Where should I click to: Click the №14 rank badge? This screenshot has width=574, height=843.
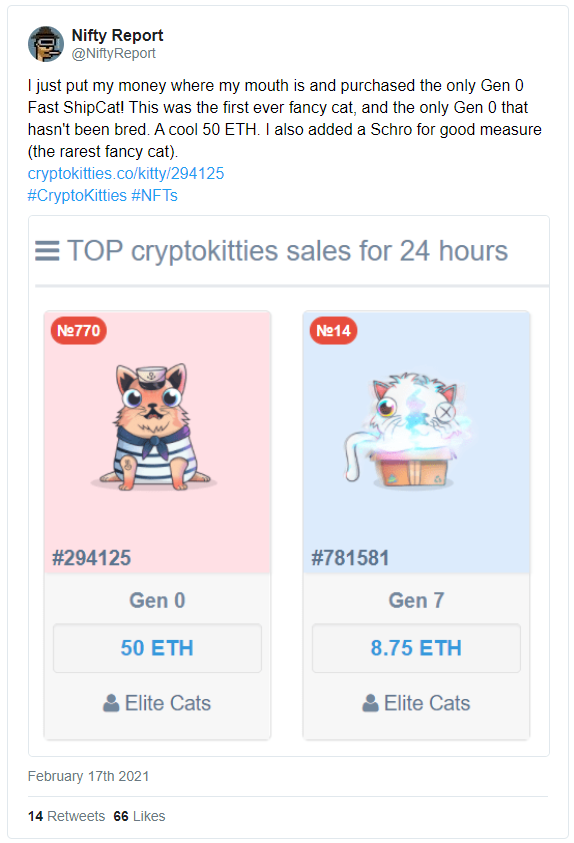click(x=333, y=330)
